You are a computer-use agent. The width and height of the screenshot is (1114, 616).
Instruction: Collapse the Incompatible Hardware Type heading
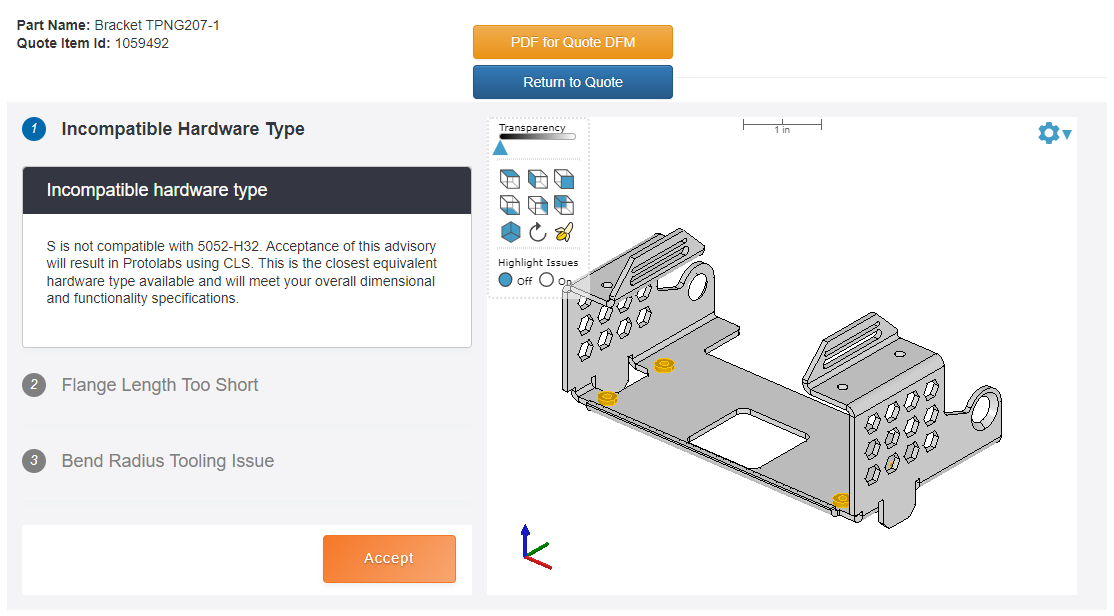coord(182,129)
